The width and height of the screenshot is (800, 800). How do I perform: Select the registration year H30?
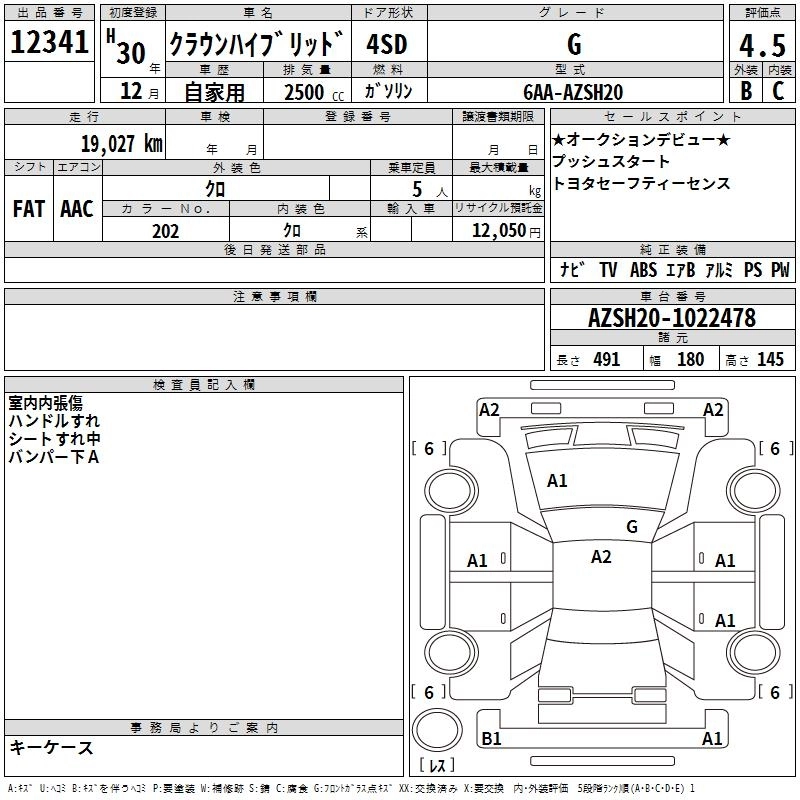127,47
